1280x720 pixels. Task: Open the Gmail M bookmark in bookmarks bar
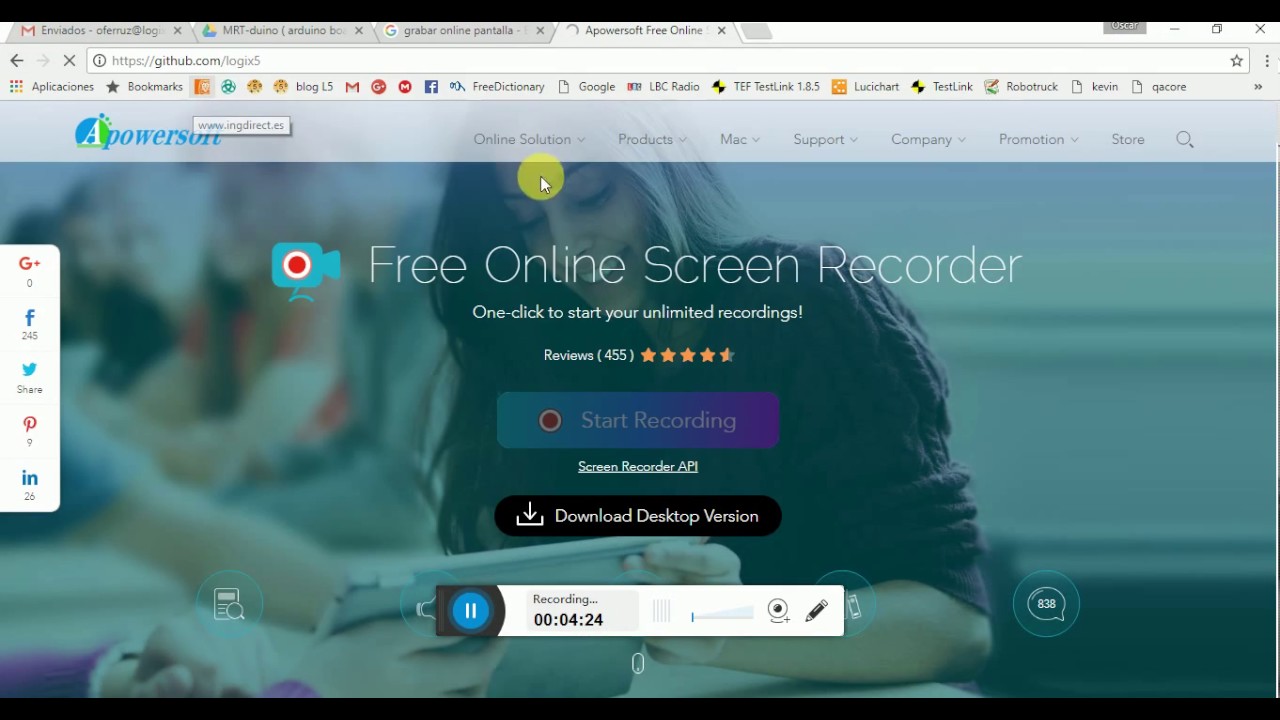click(x=352, y=87)
